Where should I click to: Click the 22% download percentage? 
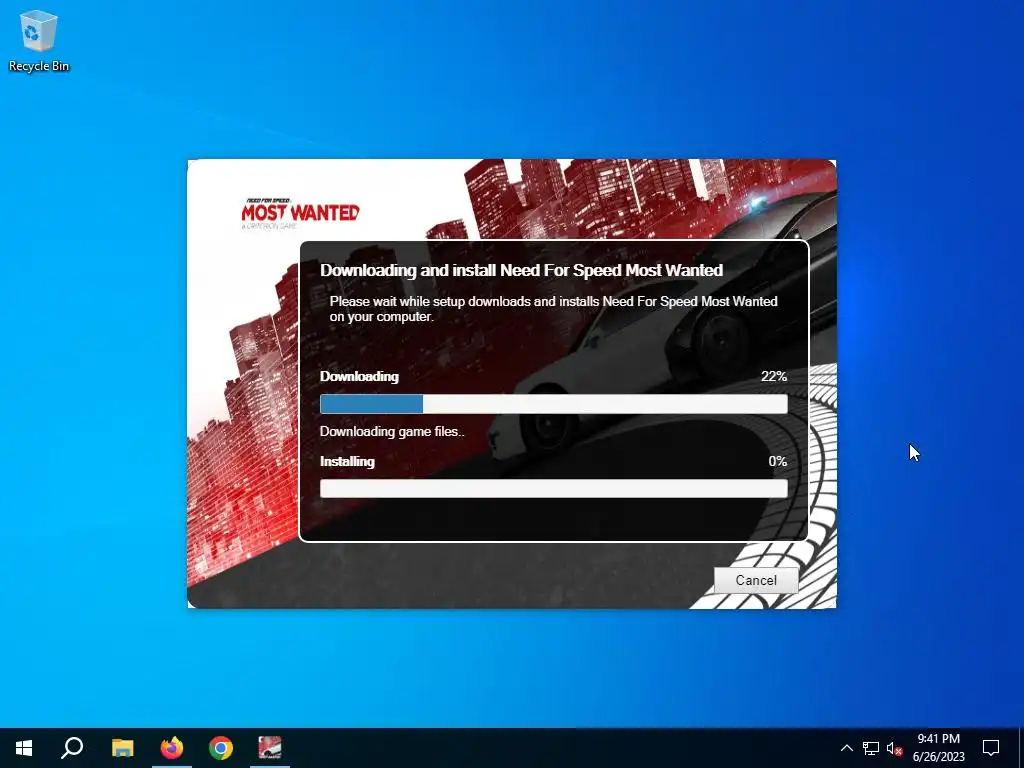tap(774, 376)
